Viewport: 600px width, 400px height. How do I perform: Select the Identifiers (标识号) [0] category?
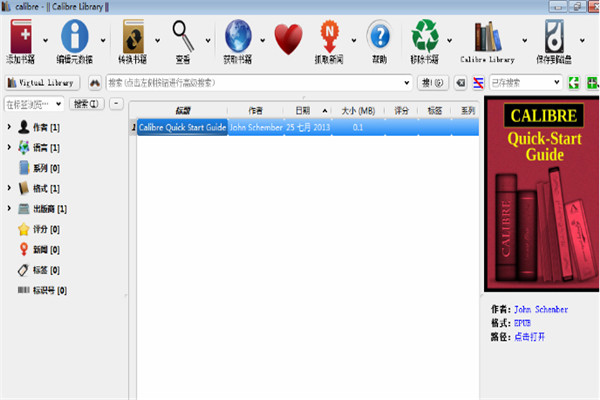click(42, 291)
